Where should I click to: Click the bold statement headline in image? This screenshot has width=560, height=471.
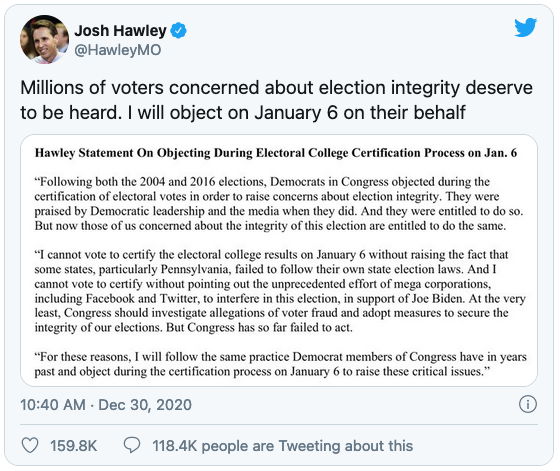[276, 153]
